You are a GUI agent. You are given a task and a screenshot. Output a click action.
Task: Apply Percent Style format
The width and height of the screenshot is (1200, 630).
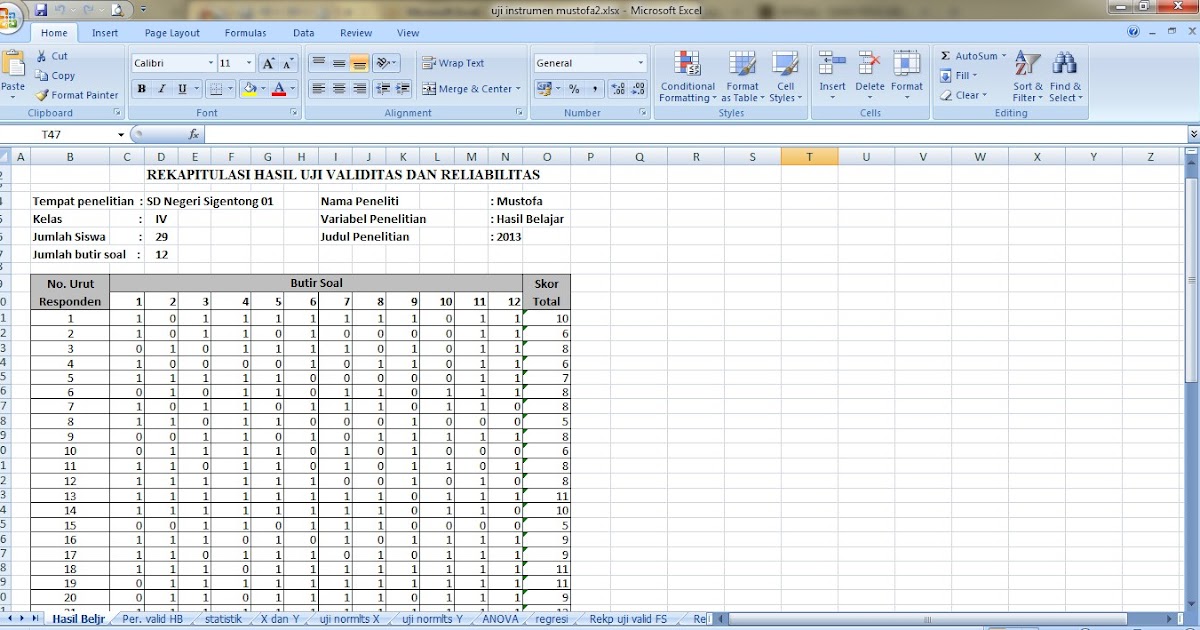point(574,89)
